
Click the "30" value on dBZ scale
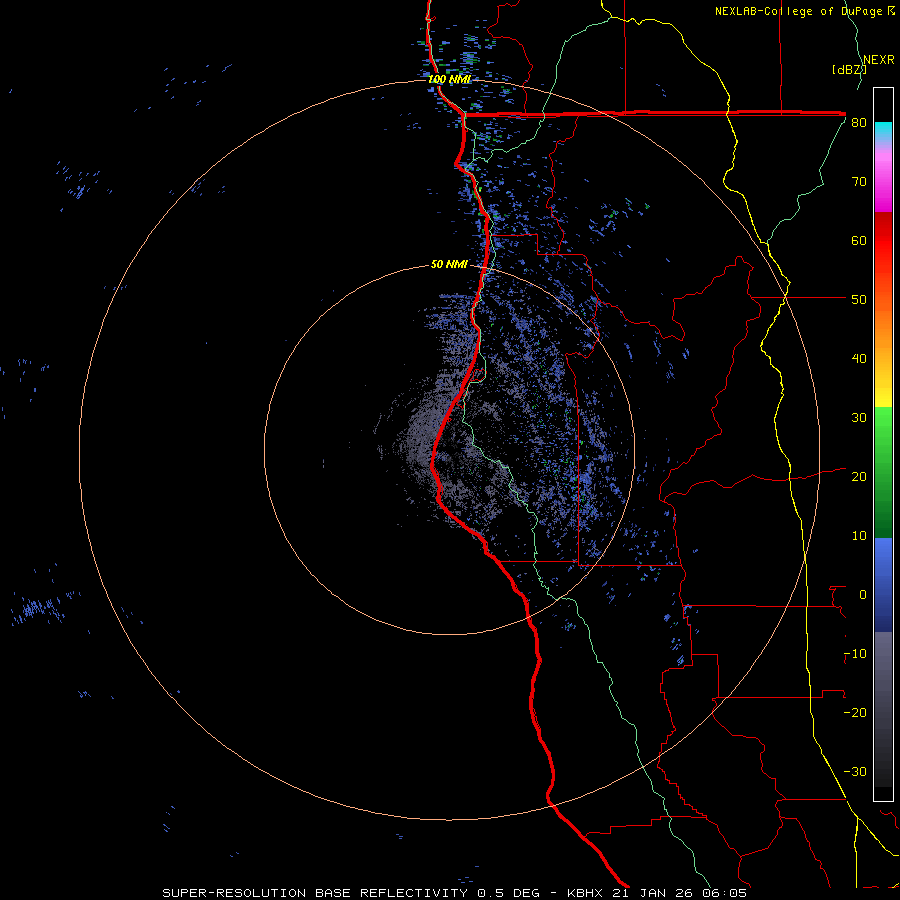859,417
